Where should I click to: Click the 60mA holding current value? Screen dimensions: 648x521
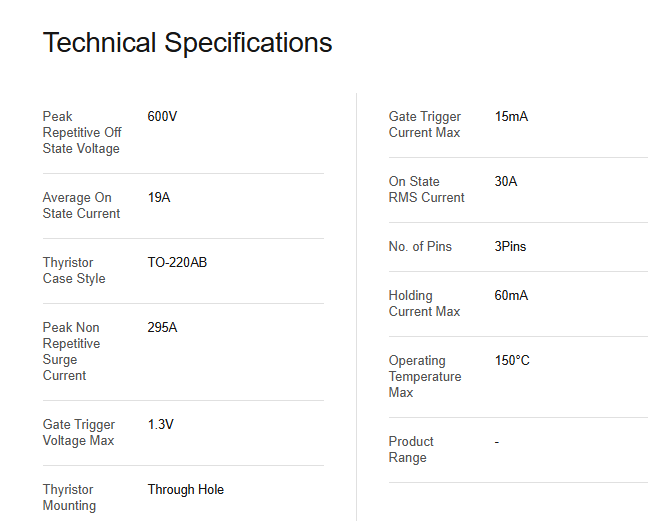(511, 295)
